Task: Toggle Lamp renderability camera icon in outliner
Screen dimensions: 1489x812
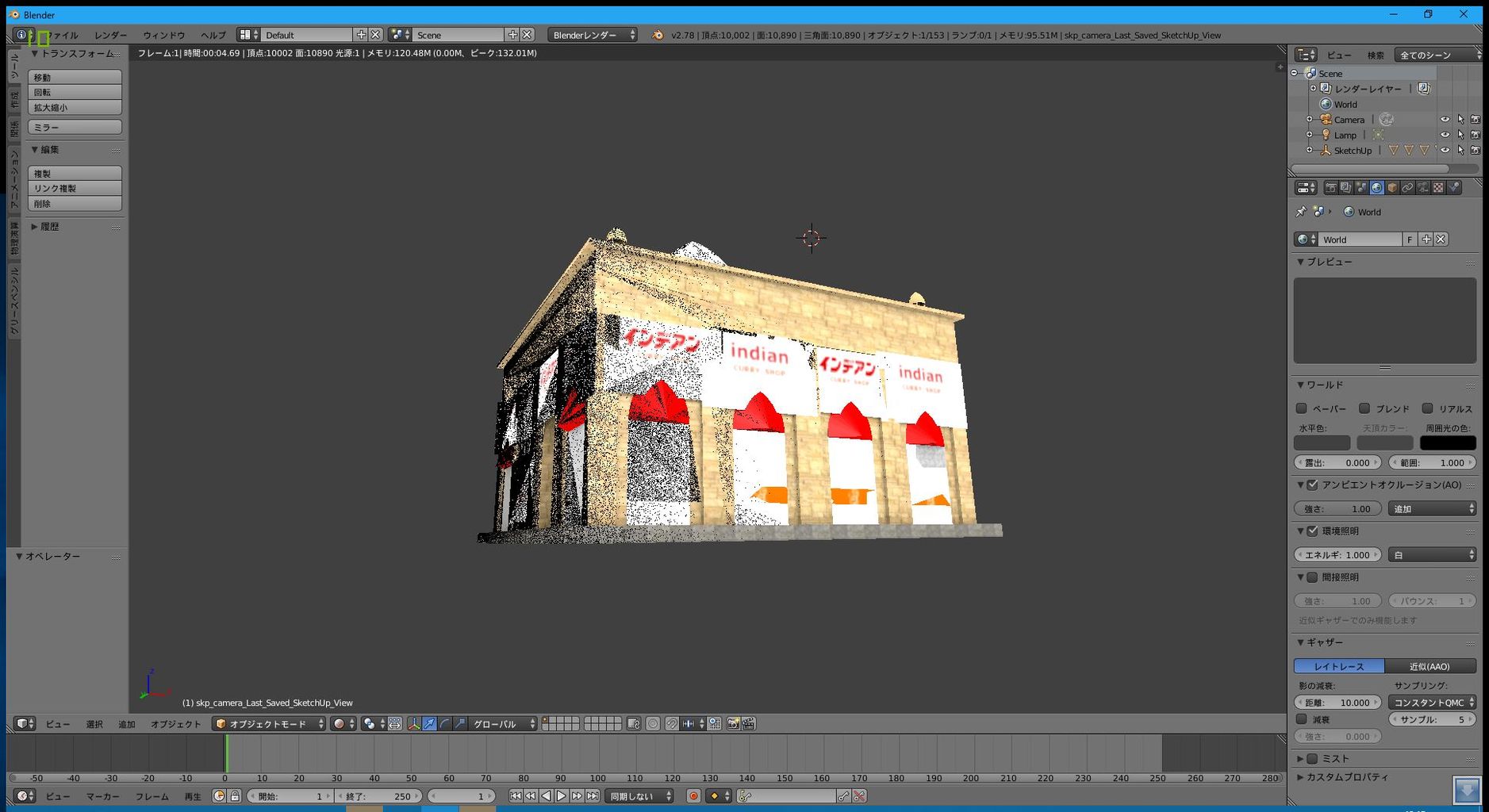Action: [1476, 135]
